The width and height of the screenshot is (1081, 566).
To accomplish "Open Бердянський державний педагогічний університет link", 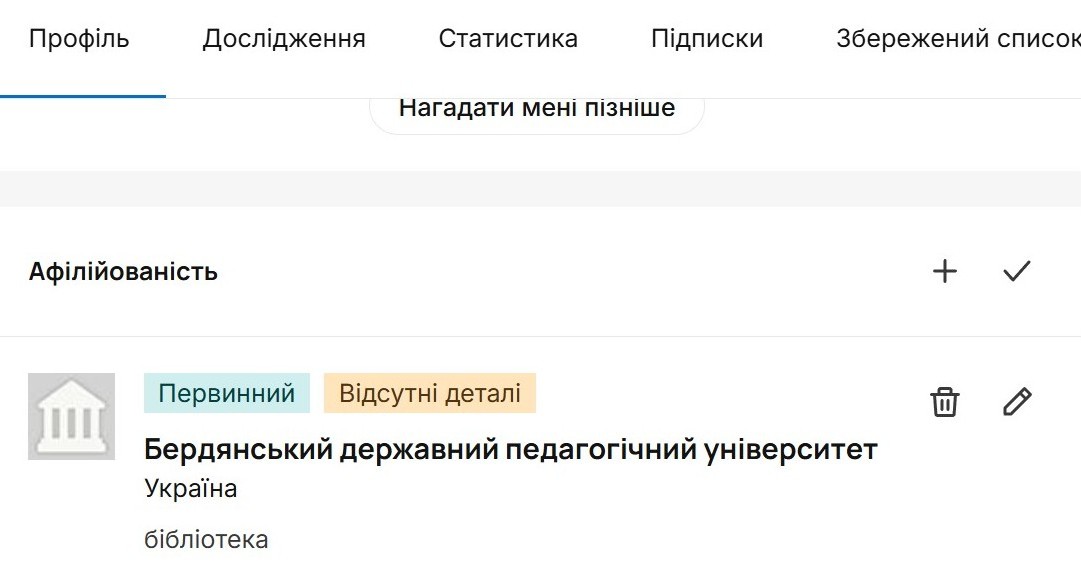I will [x=510, y=450].
